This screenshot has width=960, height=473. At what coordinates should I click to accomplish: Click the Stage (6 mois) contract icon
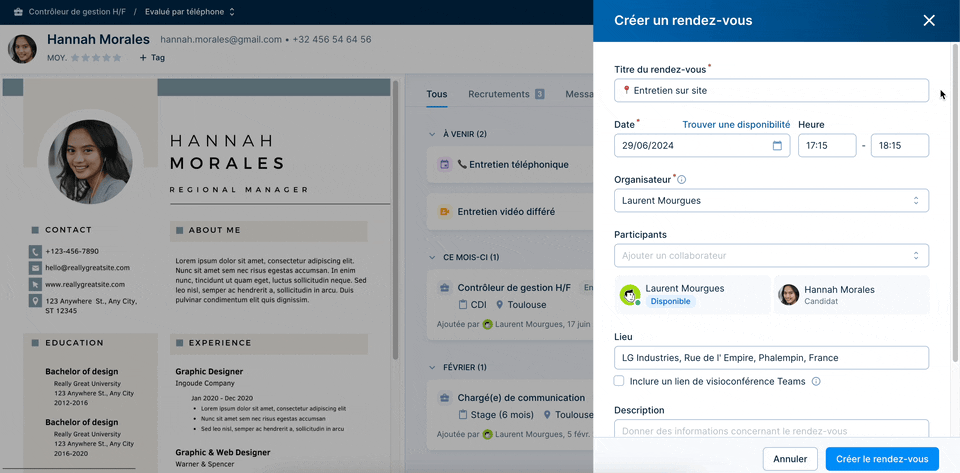point(463,415)
